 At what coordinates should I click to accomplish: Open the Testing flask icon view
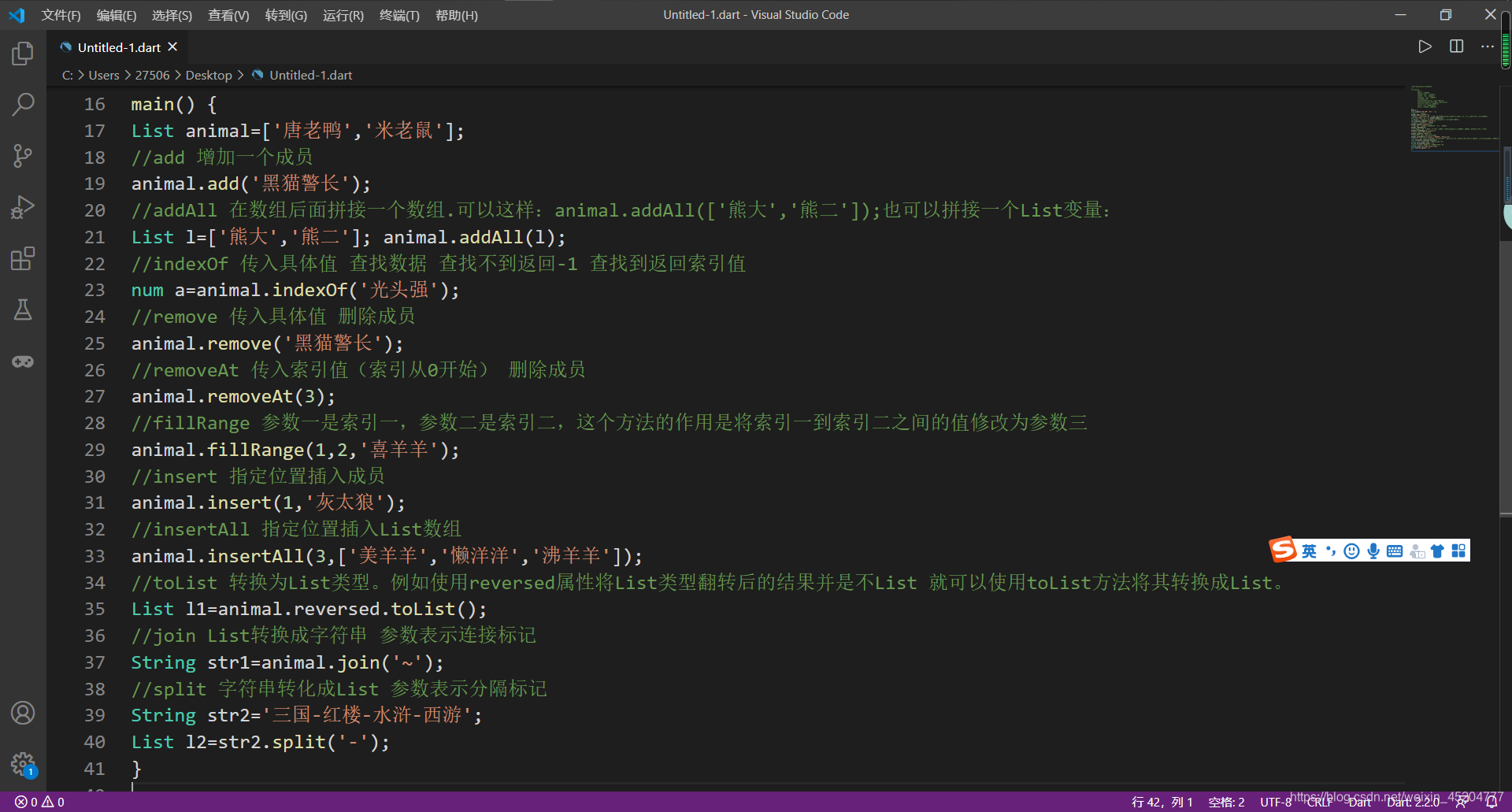tap(23, 310)
